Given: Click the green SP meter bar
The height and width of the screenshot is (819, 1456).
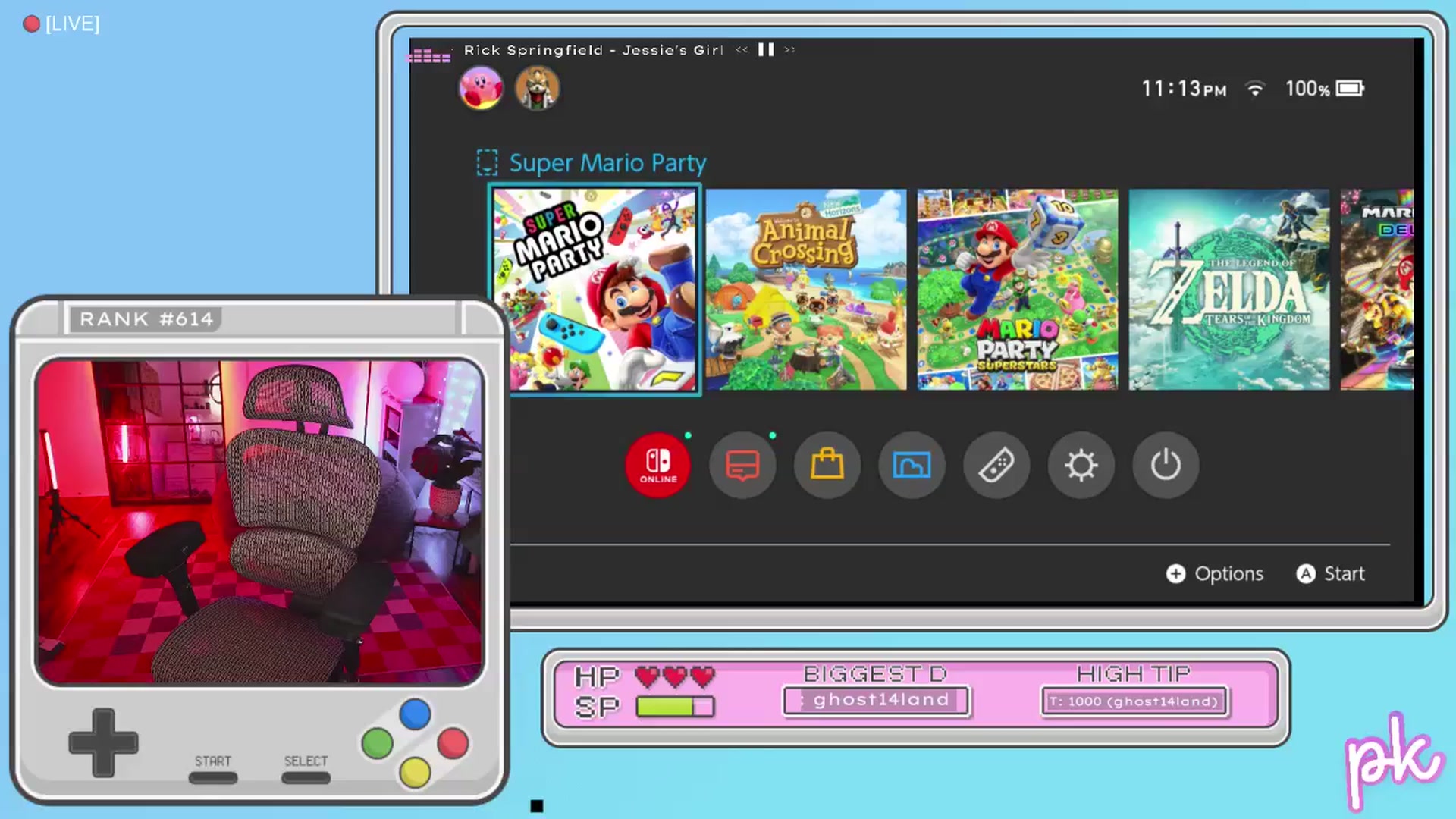Looking at the screenshot, I should click(675, 707).
